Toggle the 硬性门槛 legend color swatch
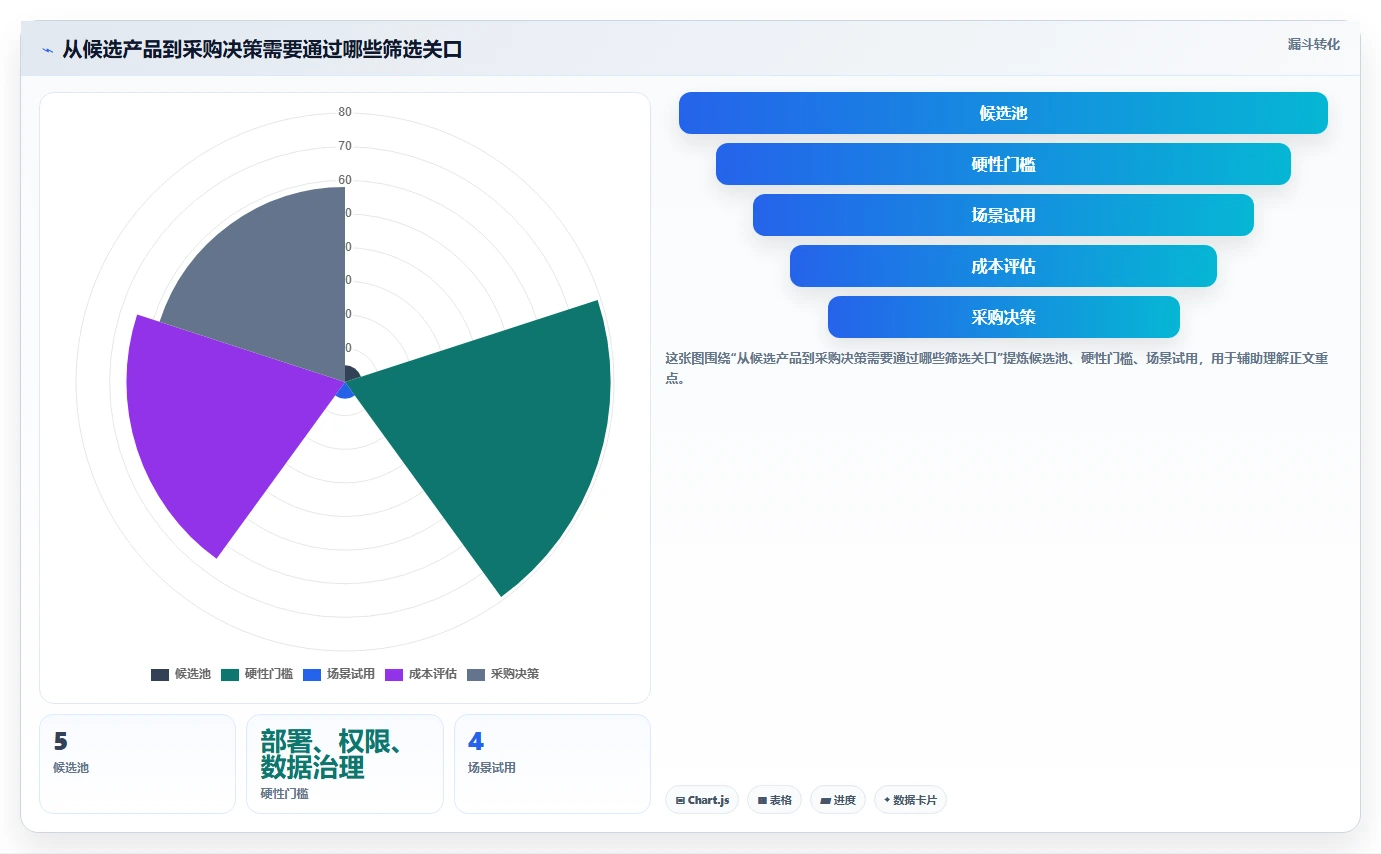1381x854 pixels. click(230, 674)
